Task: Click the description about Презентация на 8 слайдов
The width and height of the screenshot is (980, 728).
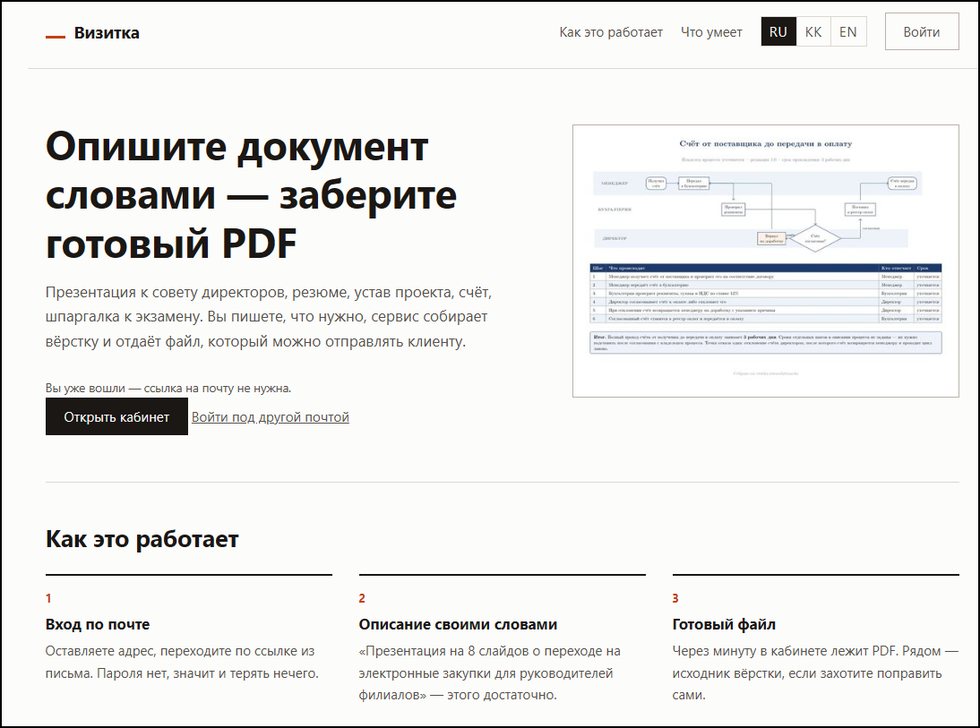Action: (490, 673)
